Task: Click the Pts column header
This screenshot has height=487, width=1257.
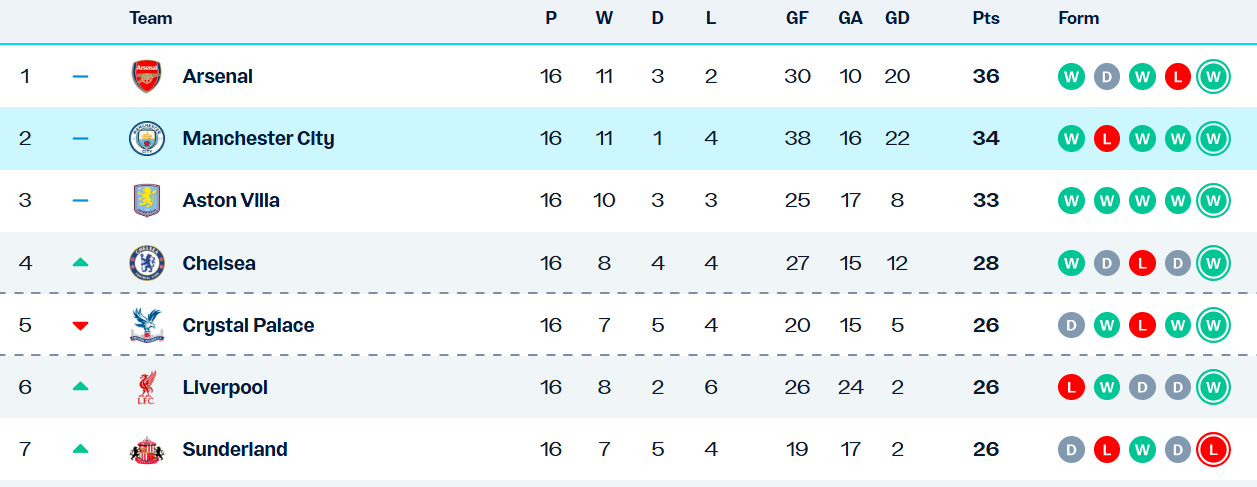Action: pos(986,18)
